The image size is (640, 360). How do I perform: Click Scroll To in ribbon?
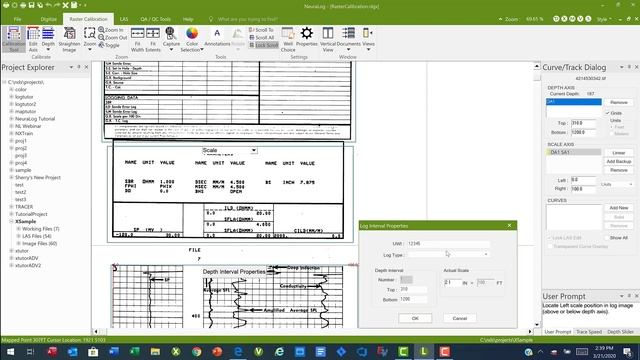pos(261,30)
